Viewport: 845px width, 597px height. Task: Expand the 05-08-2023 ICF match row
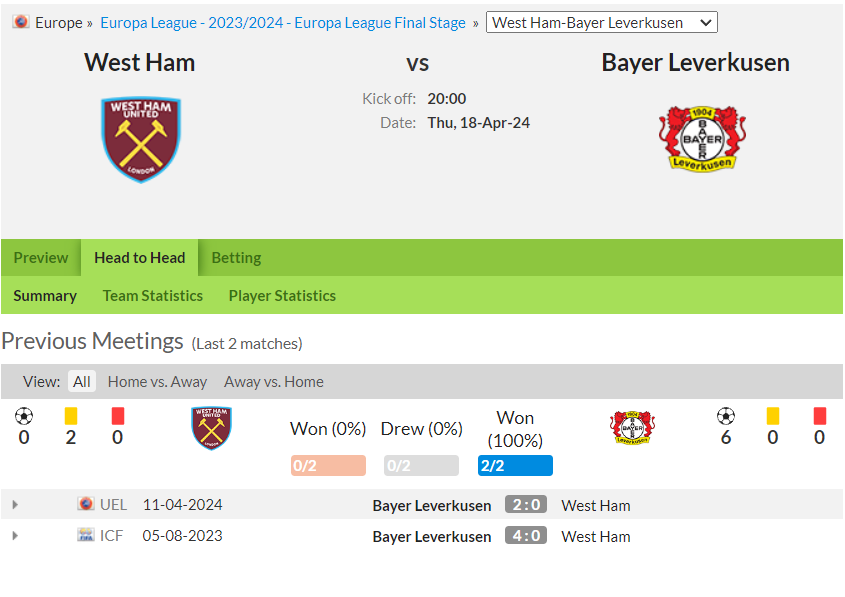click(x=15, y=536)
